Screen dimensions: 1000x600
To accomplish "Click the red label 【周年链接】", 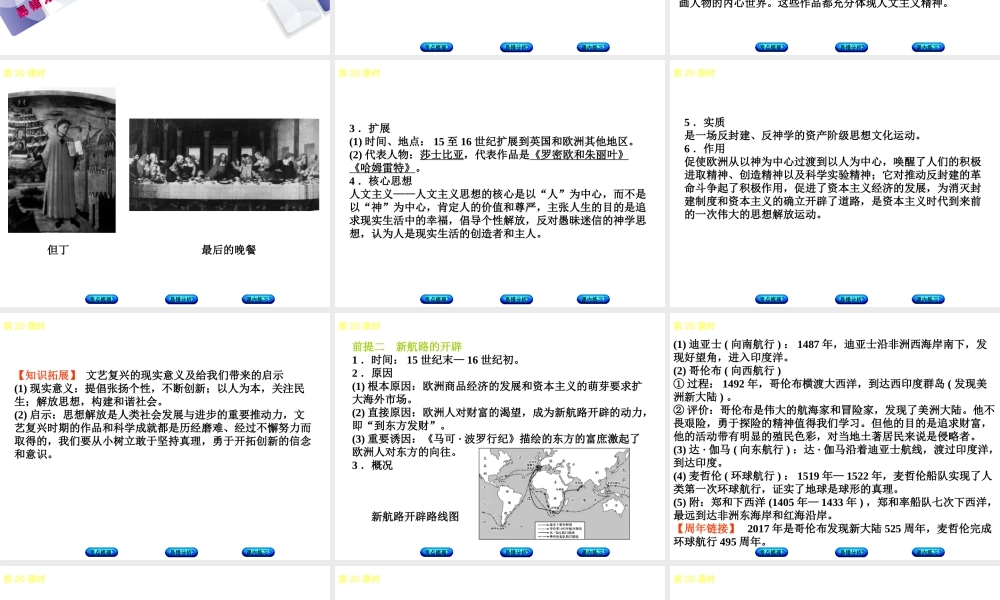I will [x=706, y=529].
